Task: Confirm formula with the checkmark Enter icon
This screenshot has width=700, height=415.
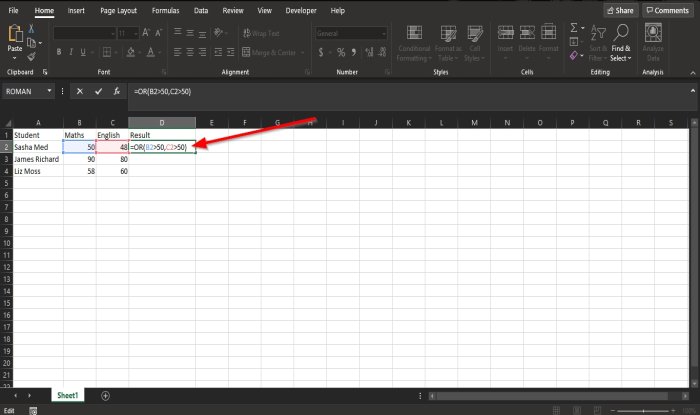Action: pos(98,91)
